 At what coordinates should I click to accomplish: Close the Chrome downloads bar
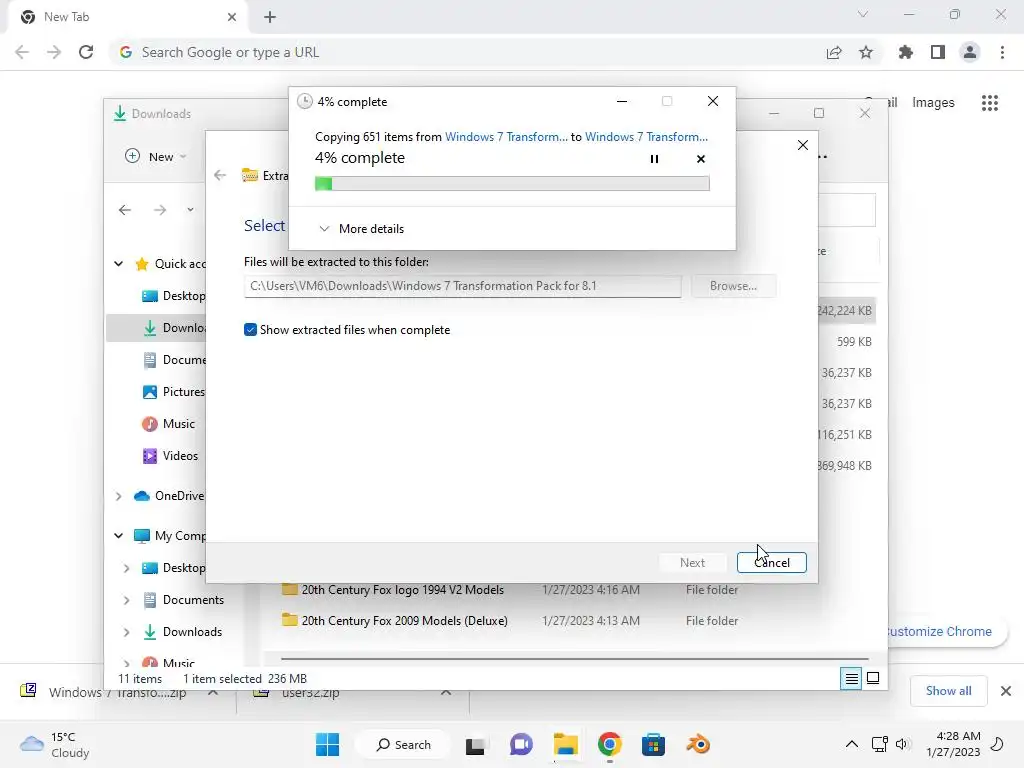pos(1006,691)
